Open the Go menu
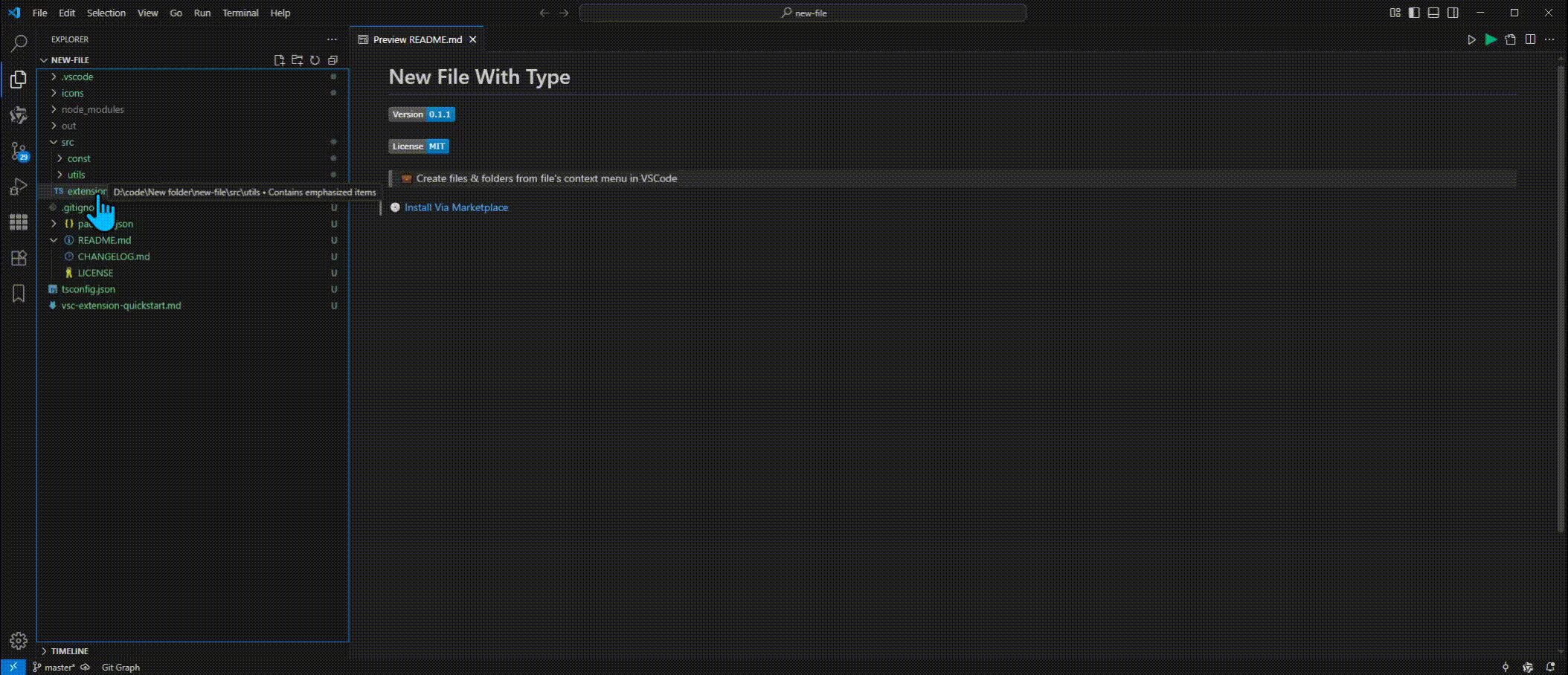Image resolution: width=1568 pixels, height=675 pixels. click(176, 13)
